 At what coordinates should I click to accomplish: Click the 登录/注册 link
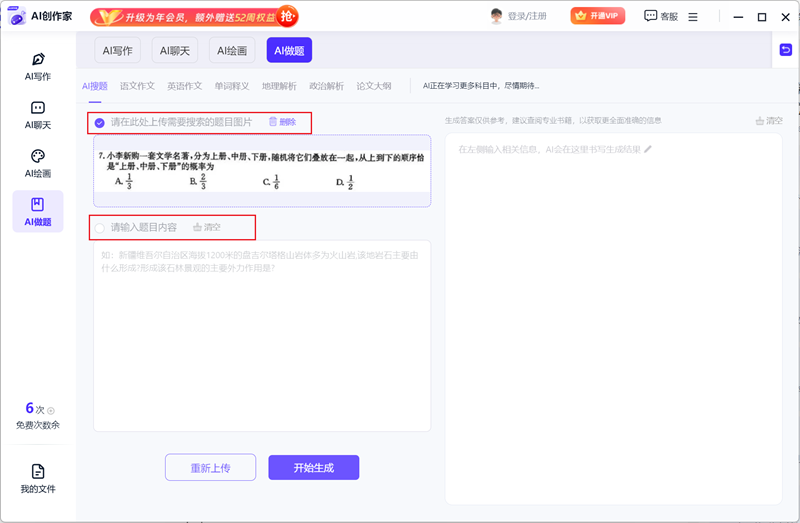tap(527, 16)
